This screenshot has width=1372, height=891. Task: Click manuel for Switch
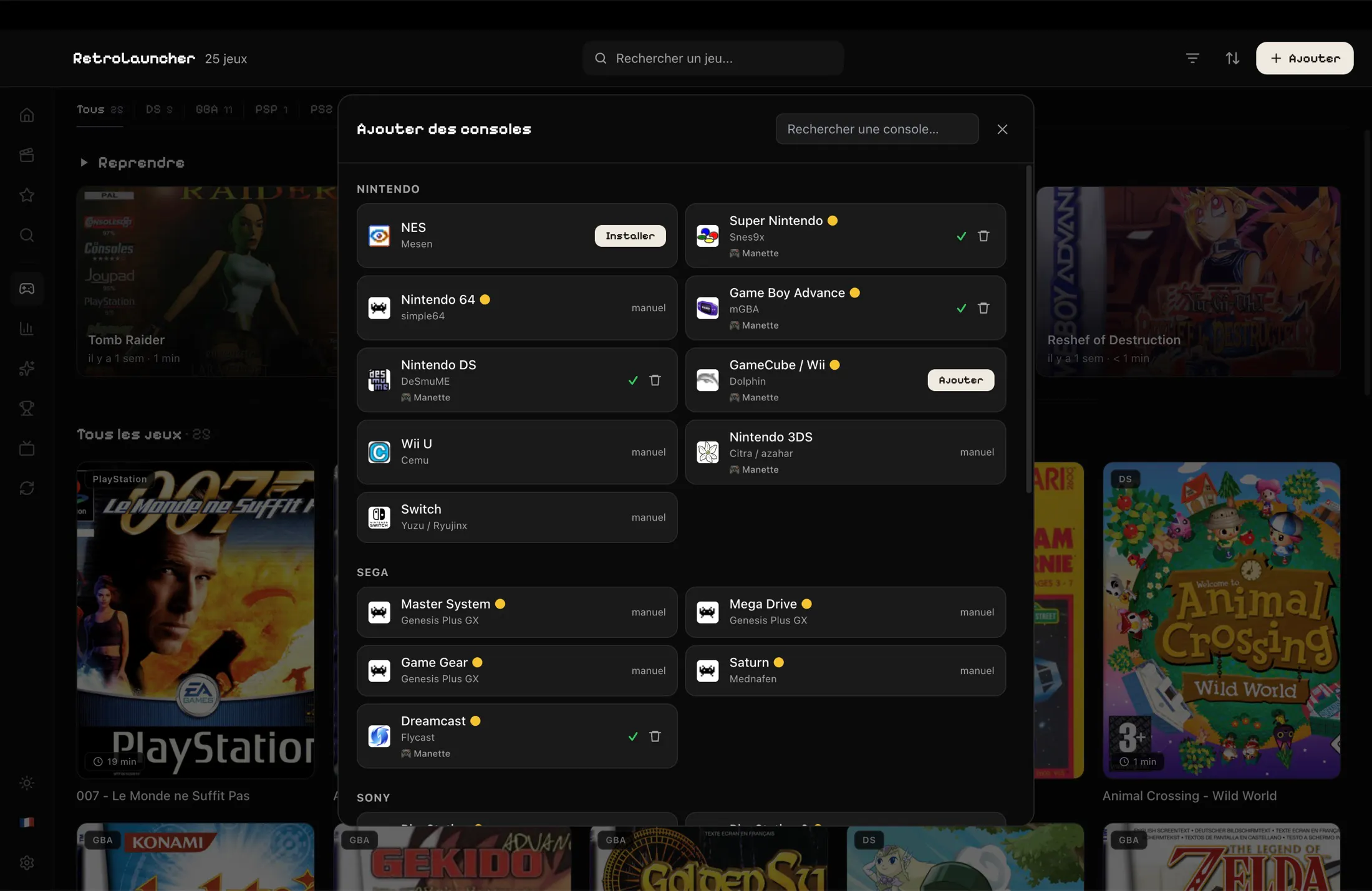[x=649, y=518]
